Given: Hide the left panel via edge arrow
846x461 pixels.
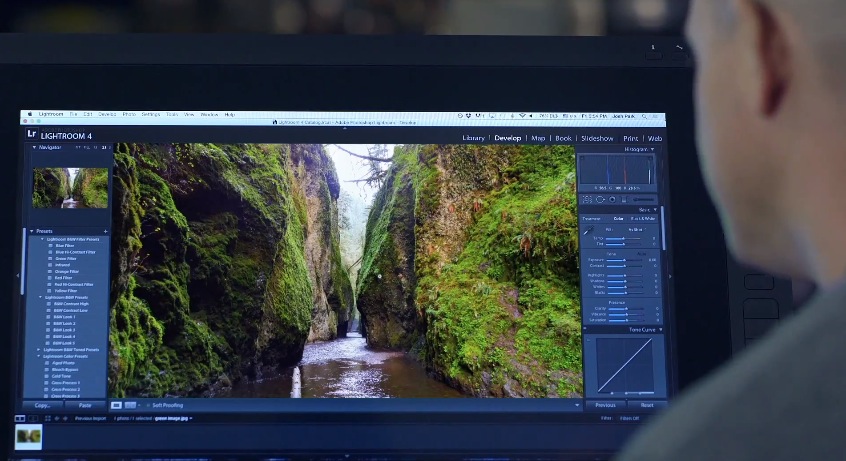Looking at the screenshot, I should [x=18, y=275].
